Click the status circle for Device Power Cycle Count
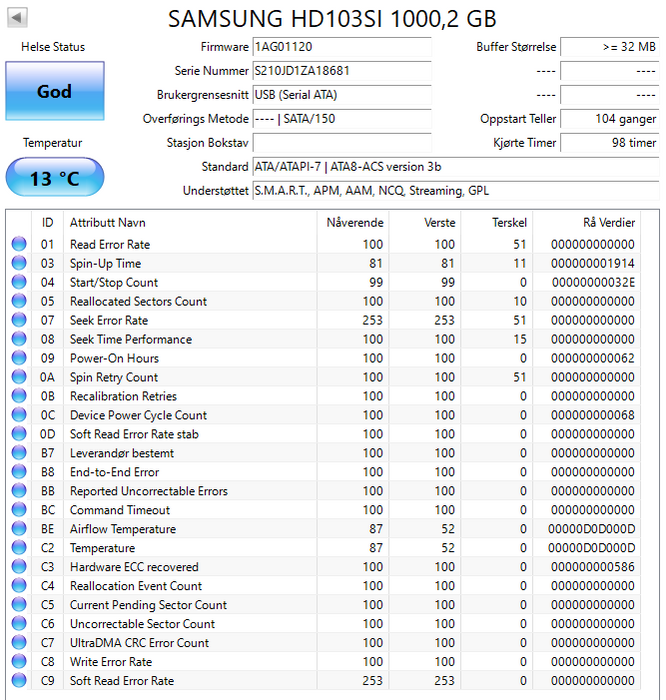This screenshot has width=666, height=700. [19, 415]
